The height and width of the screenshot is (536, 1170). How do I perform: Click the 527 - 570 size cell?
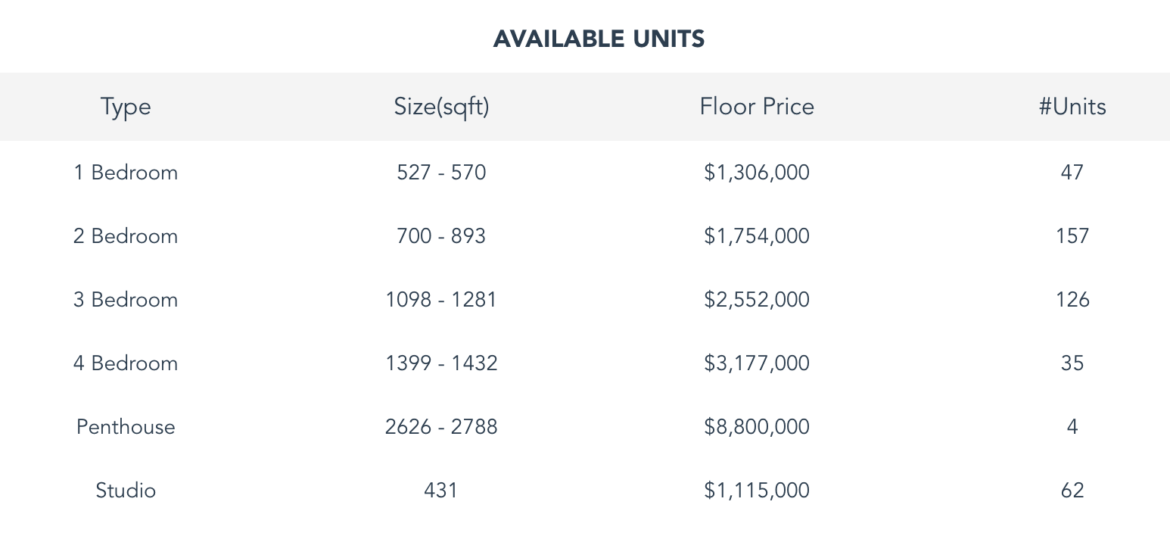click(442, 172)
